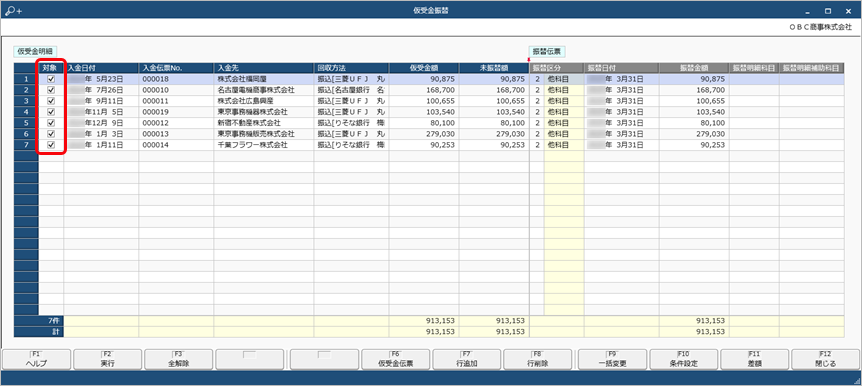The image size is (862, 386).
Task: Toggle 対象 checkbox for 千葉フラワー株式会社
Action: (x=51, y=145)
